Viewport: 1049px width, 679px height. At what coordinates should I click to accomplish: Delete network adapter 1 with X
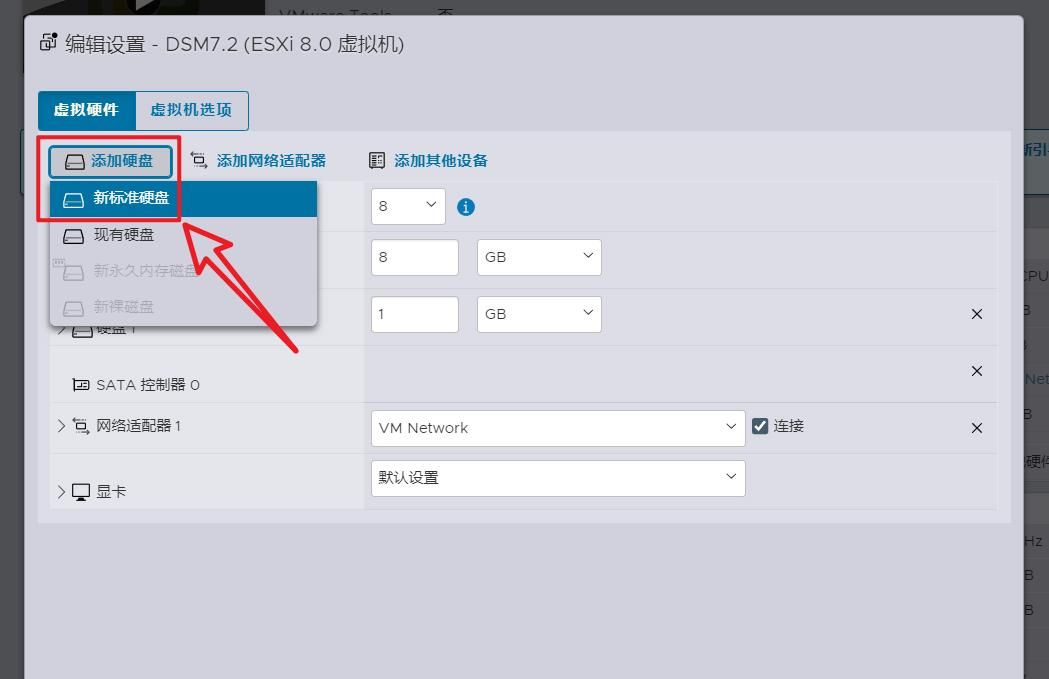click(x=977, y=428)
